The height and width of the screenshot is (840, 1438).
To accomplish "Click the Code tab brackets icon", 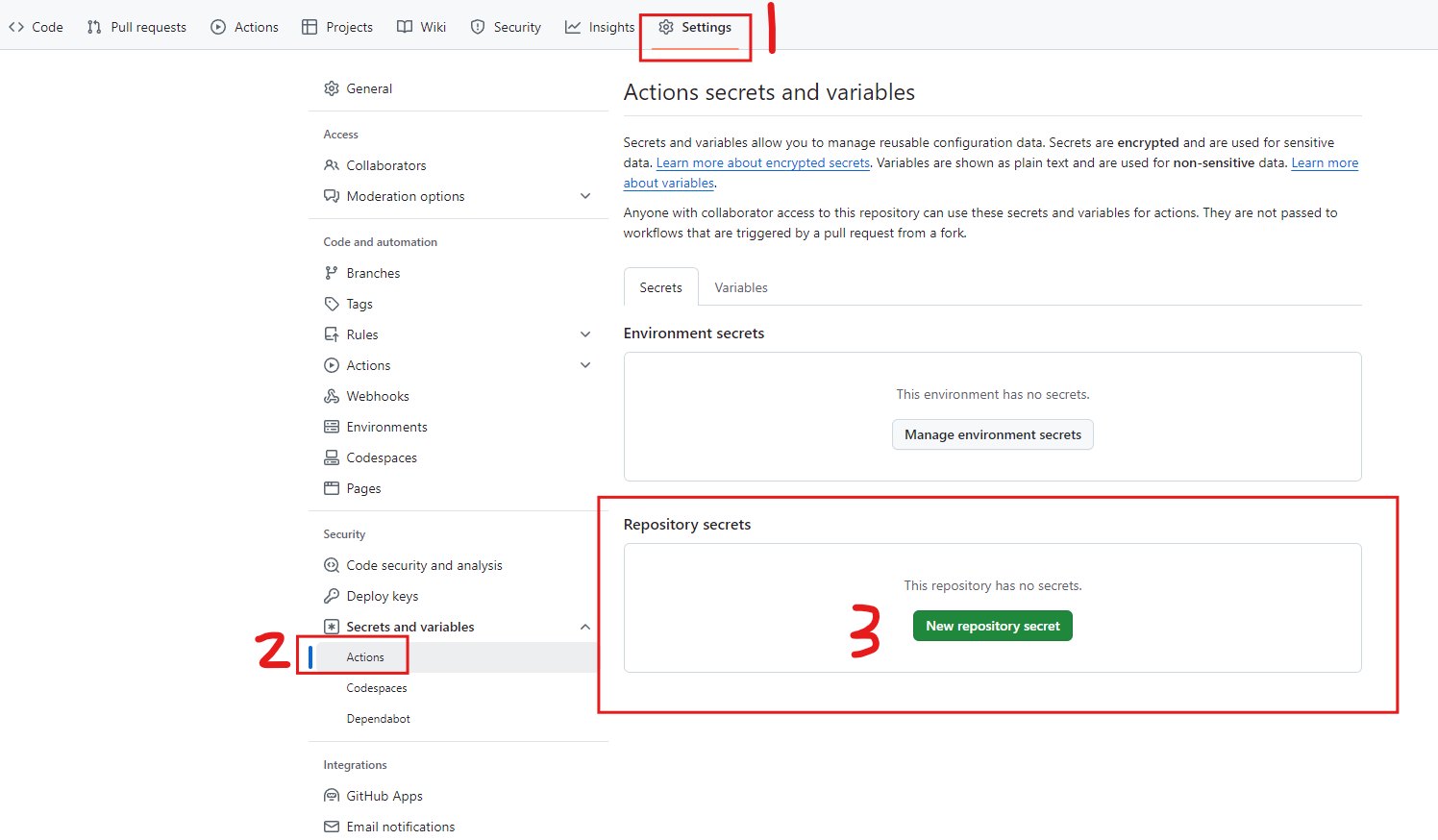I will click(x=16, y=27).
